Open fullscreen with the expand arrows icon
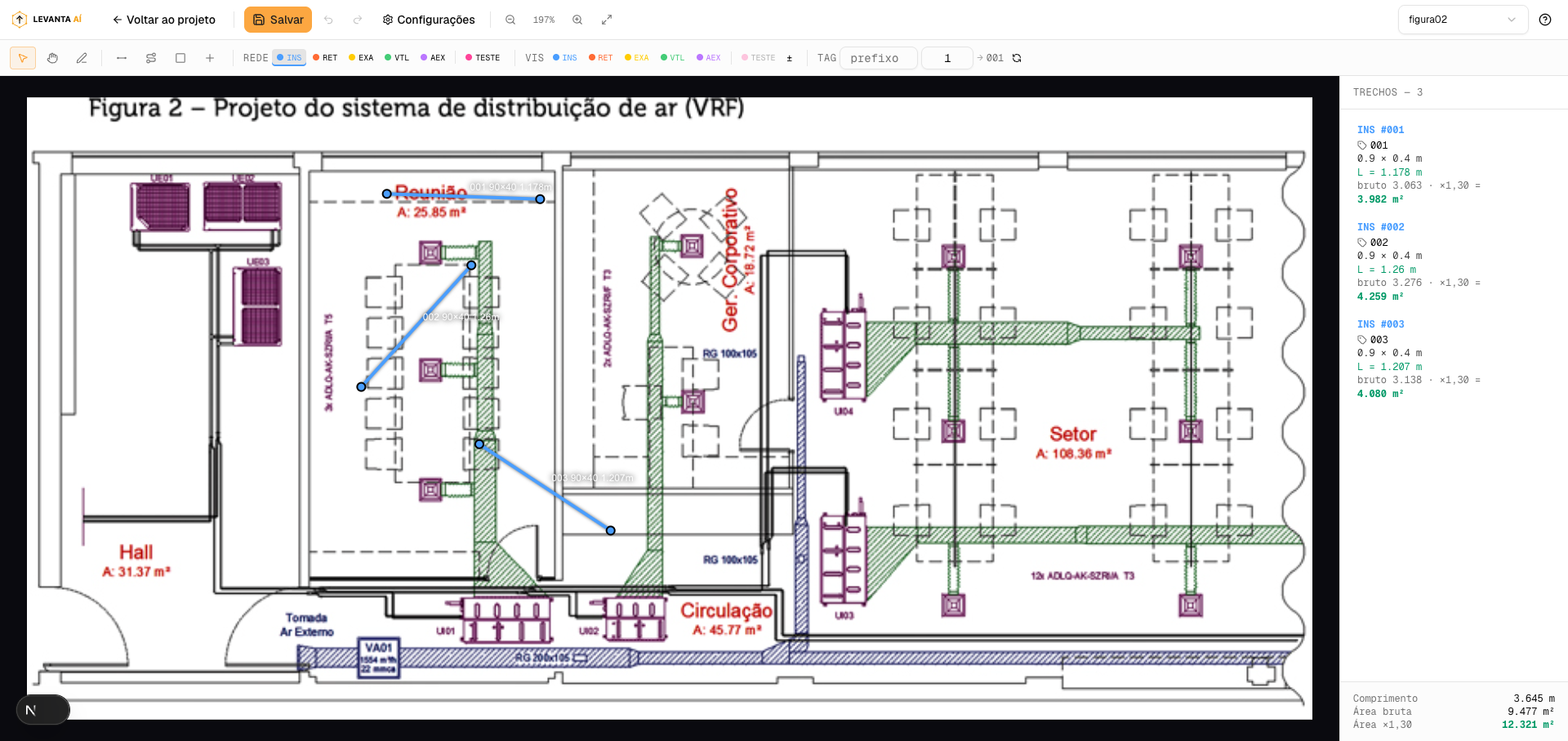This screenshot has height=741, width=1568. [x=607, y=20]
